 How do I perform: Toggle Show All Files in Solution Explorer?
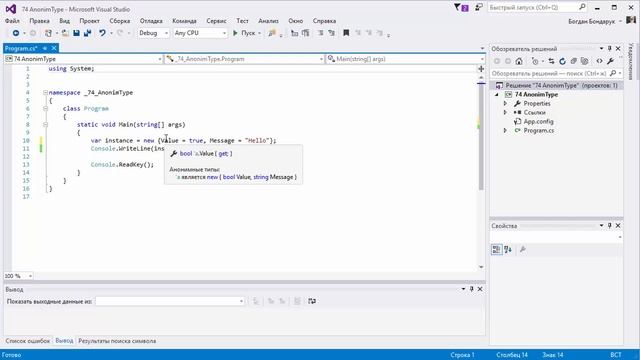(584, 61)
